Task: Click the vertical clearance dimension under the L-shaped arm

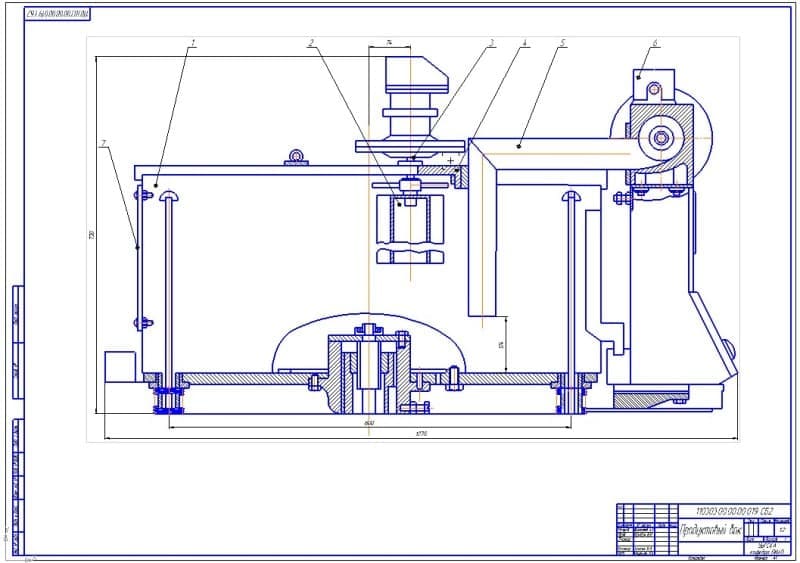Action: click(502, 346)
